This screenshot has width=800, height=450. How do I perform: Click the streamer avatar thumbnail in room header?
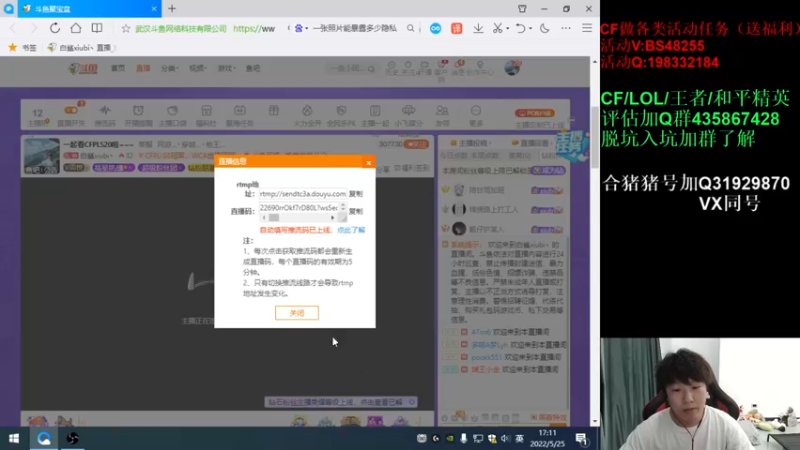pos(41,156)
